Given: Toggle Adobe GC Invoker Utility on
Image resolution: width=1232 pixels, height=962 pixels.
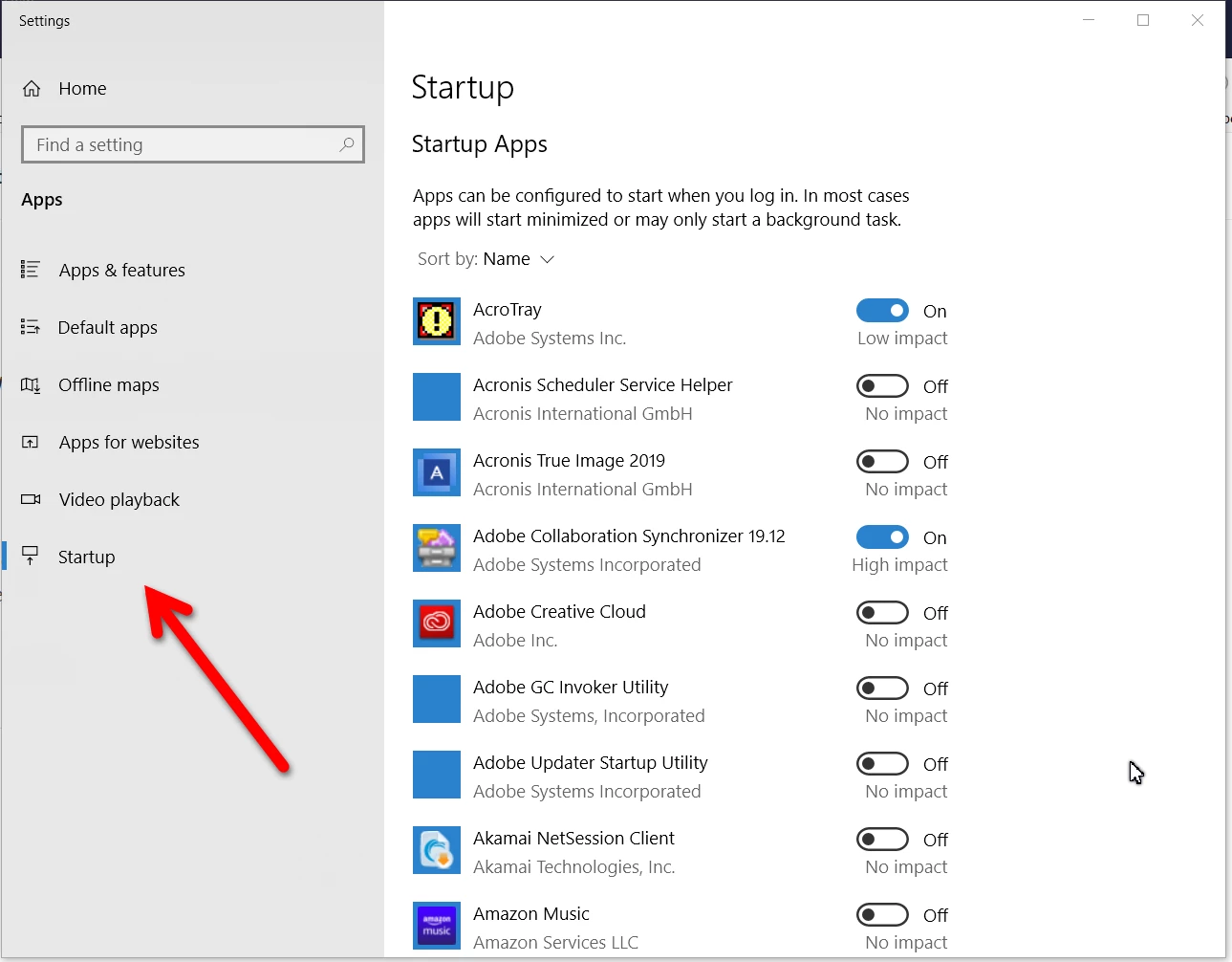Looking at the screenshot, I should tap(882, 689).
